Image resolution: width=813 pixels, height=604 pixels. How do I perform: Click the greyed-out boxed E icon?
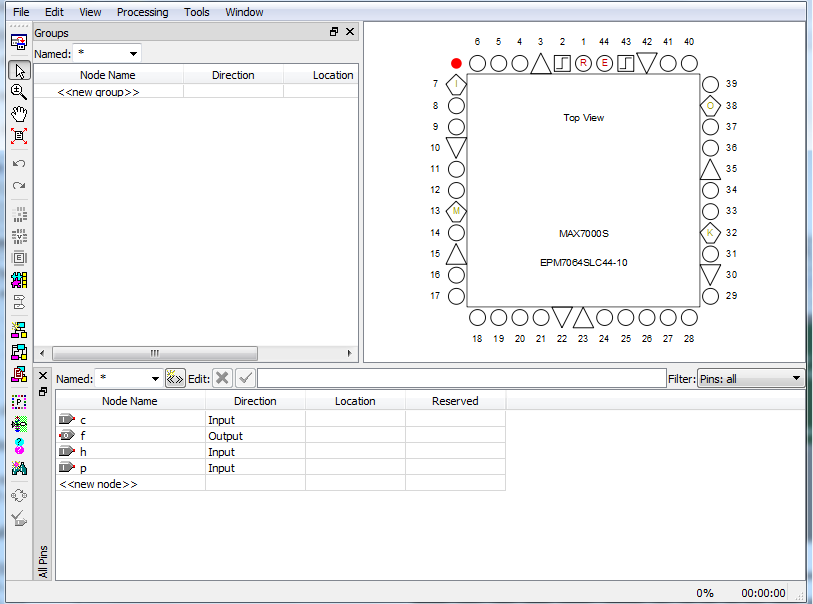click(x=19, y=258)
